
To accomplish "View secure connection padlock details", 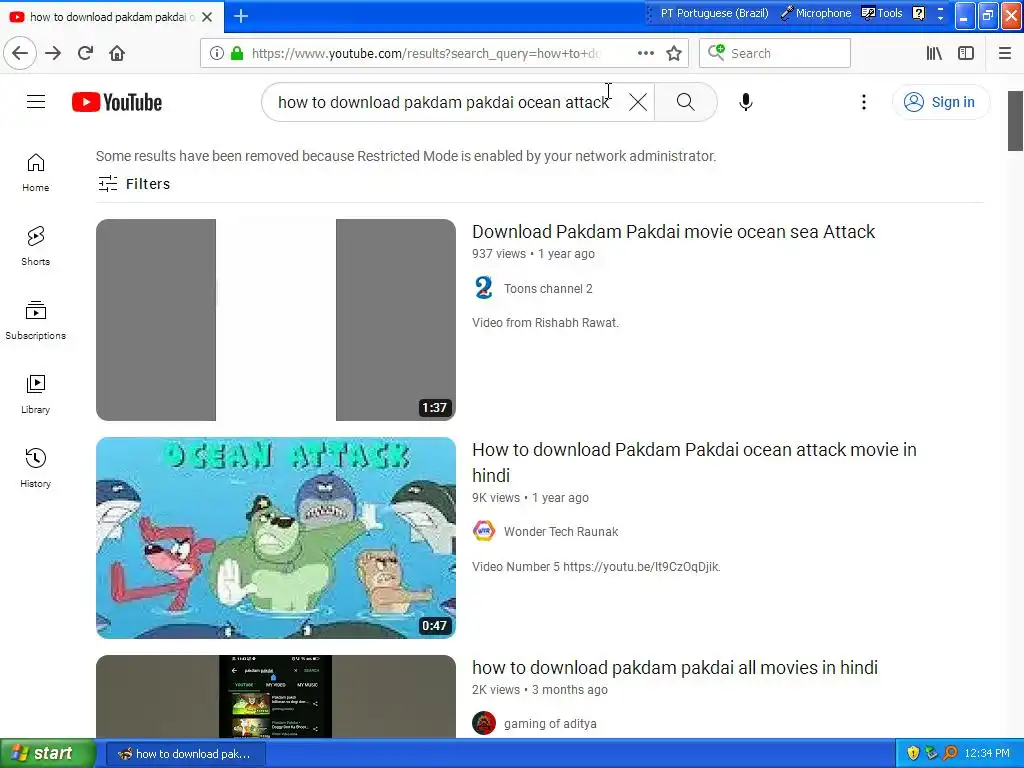I will (237, 53).
